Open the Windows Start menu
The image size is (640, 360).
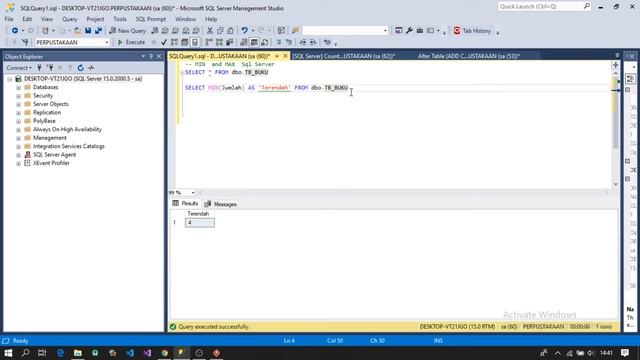(x=8, y=353)
